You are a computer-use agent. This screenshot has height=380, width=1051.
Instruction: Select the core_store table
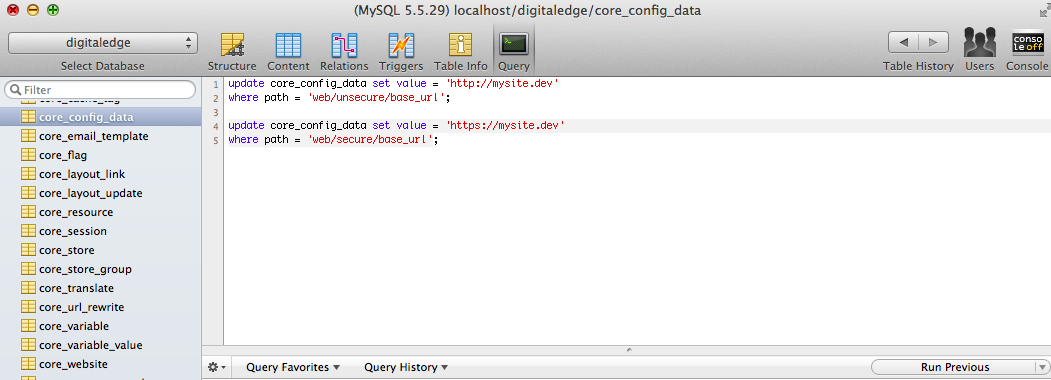(101, 250)
